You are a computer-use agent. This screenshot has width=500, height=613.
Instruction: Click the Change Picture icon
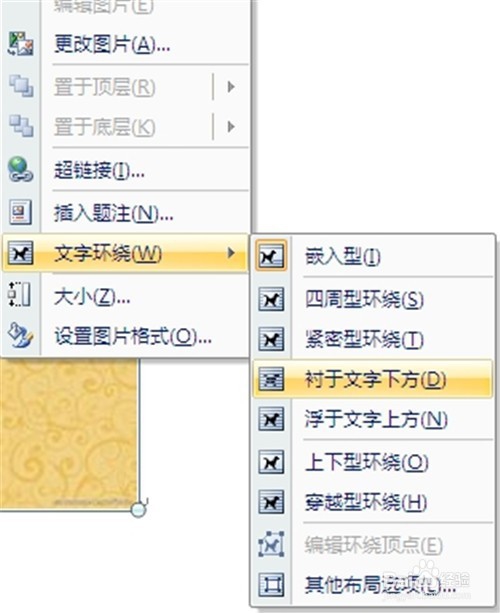(x=20, y=44)
